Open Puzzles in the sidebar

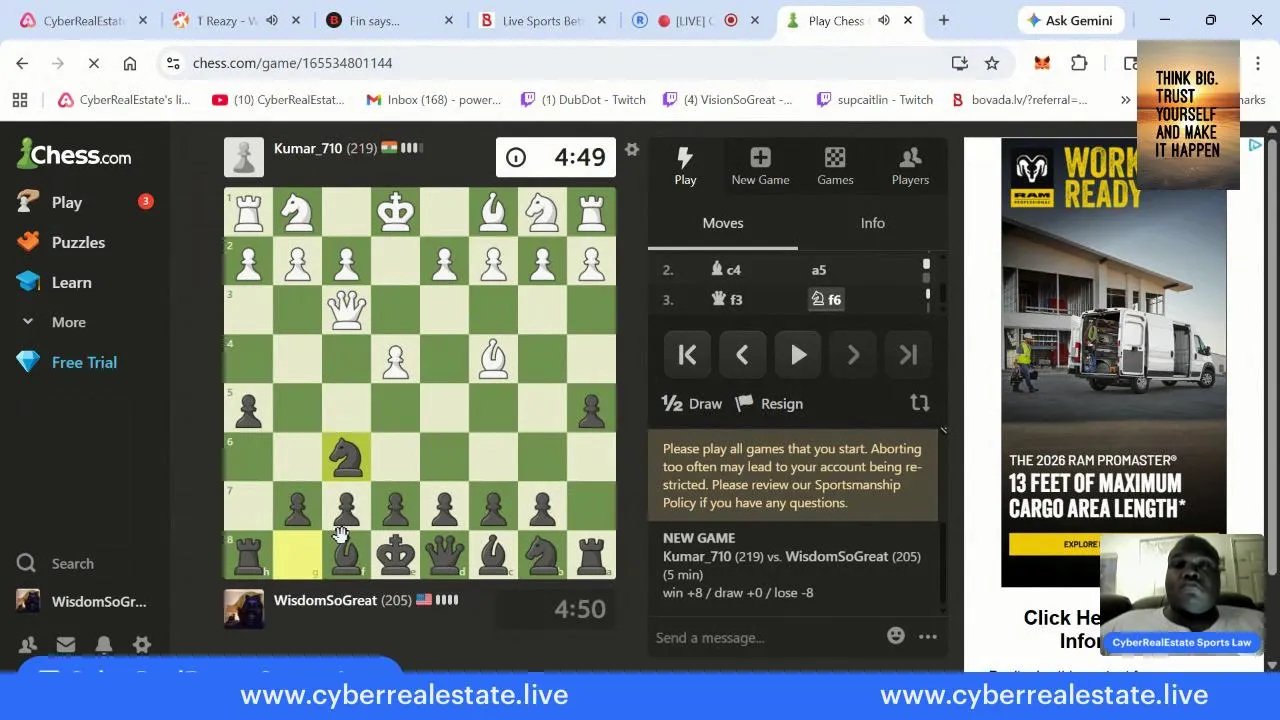click(x=78, y=242)
